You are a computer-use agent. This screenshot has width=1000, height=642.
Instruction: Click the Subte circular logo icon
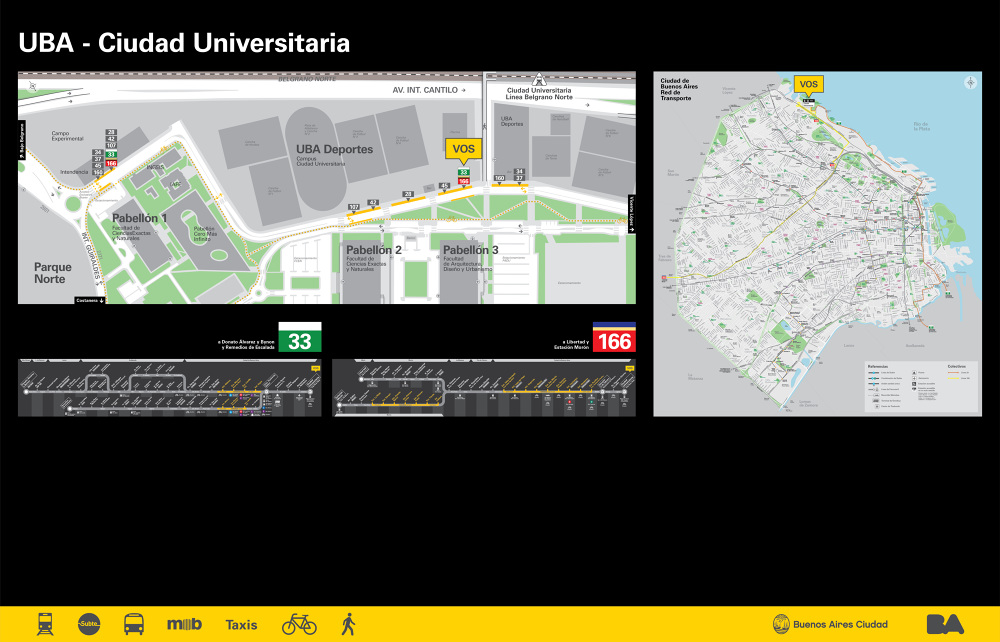pos(87,623)
